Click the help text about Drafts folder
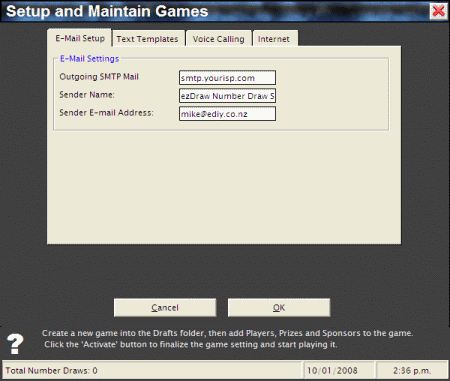Image resolution: width=450 pixels, height=381 pixels. pos(227,339)
